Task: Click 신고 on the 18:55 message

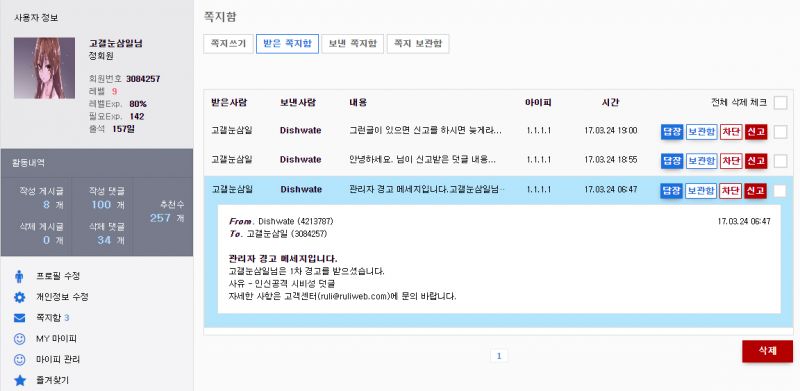Action: click(756, 161)
